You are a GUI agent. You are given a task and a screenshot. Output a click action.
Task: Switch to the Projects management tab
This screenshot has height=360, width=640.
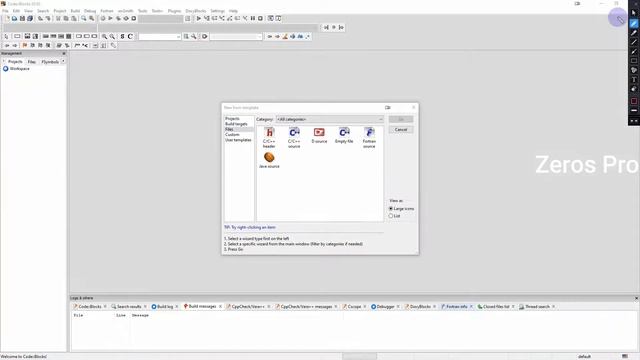click(x=15, y=62)
